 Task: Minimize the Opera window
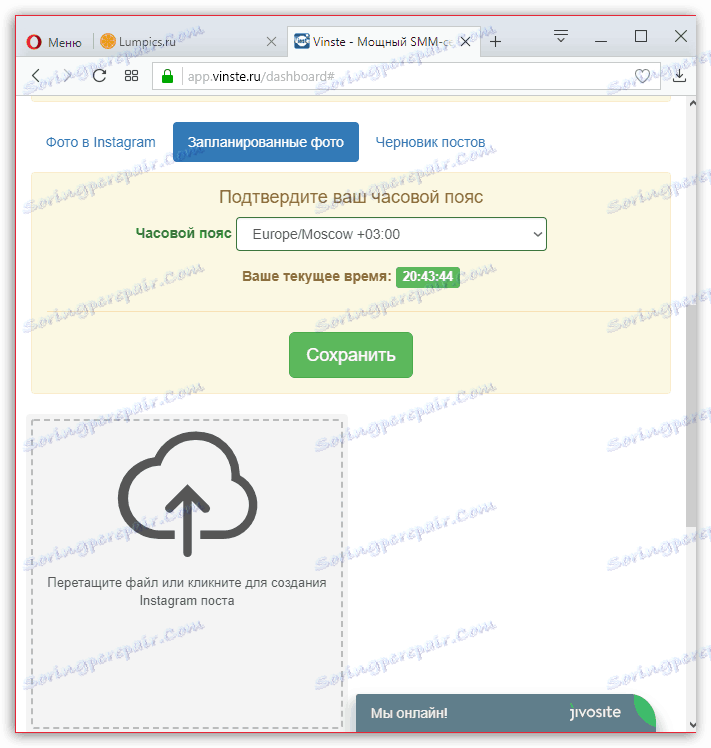(x=601, y=41)
